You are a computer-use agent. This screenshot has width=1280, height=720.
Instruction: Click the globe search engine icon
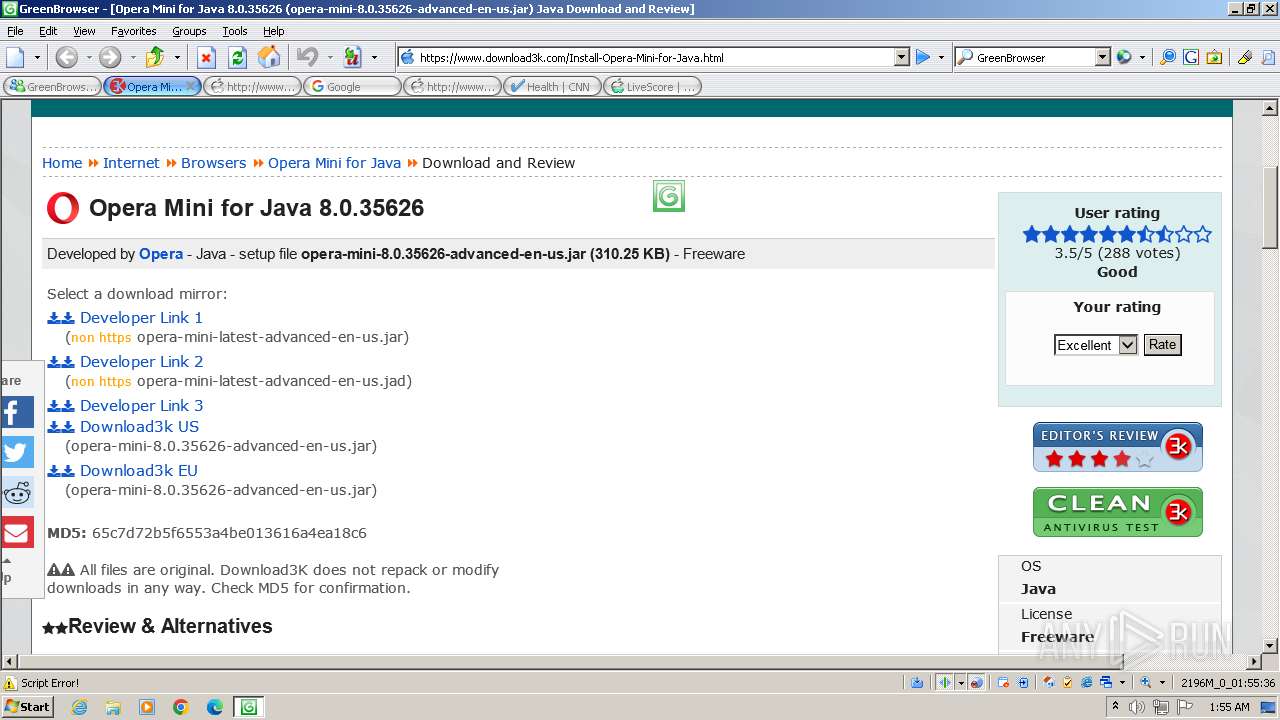[1124, 57]
